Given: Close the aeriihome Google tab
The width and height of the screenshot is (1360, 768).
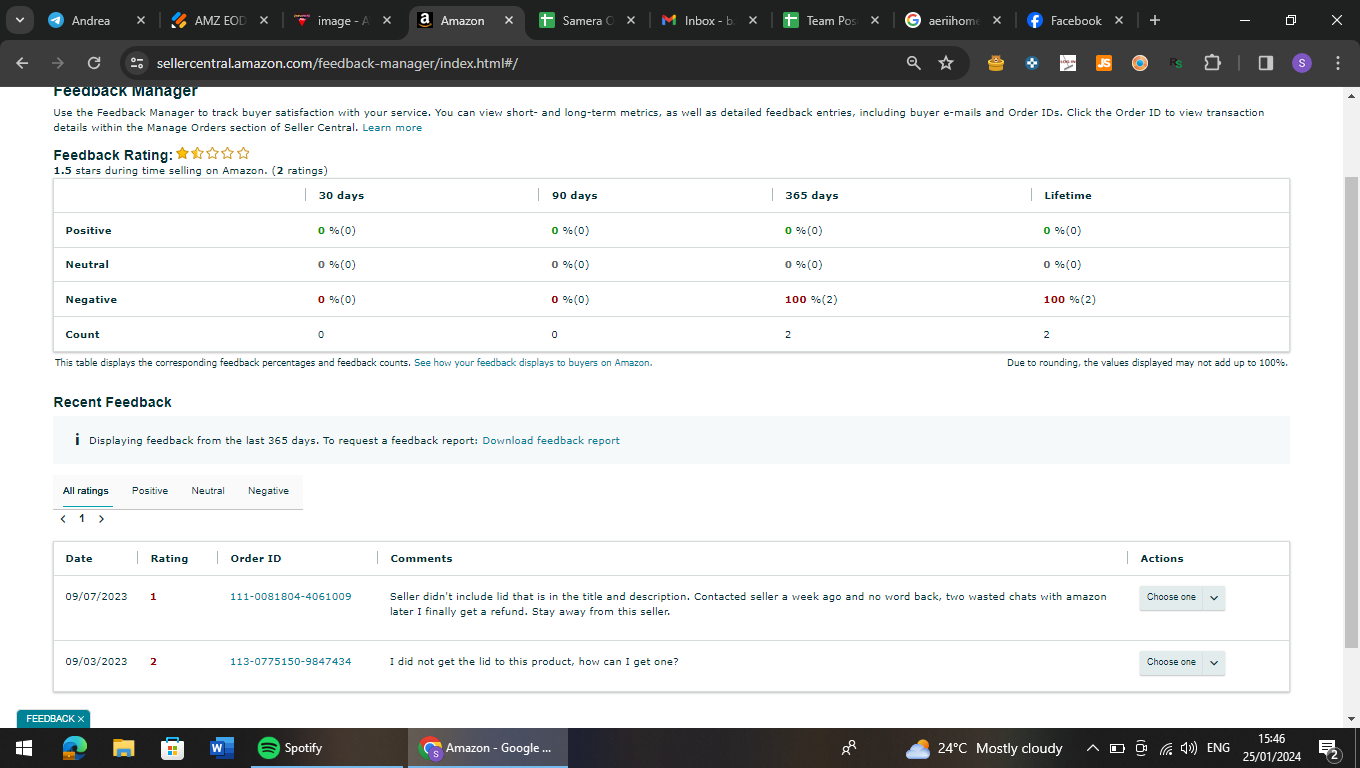Looking at the screenshot, I should (x=997, y=20).
